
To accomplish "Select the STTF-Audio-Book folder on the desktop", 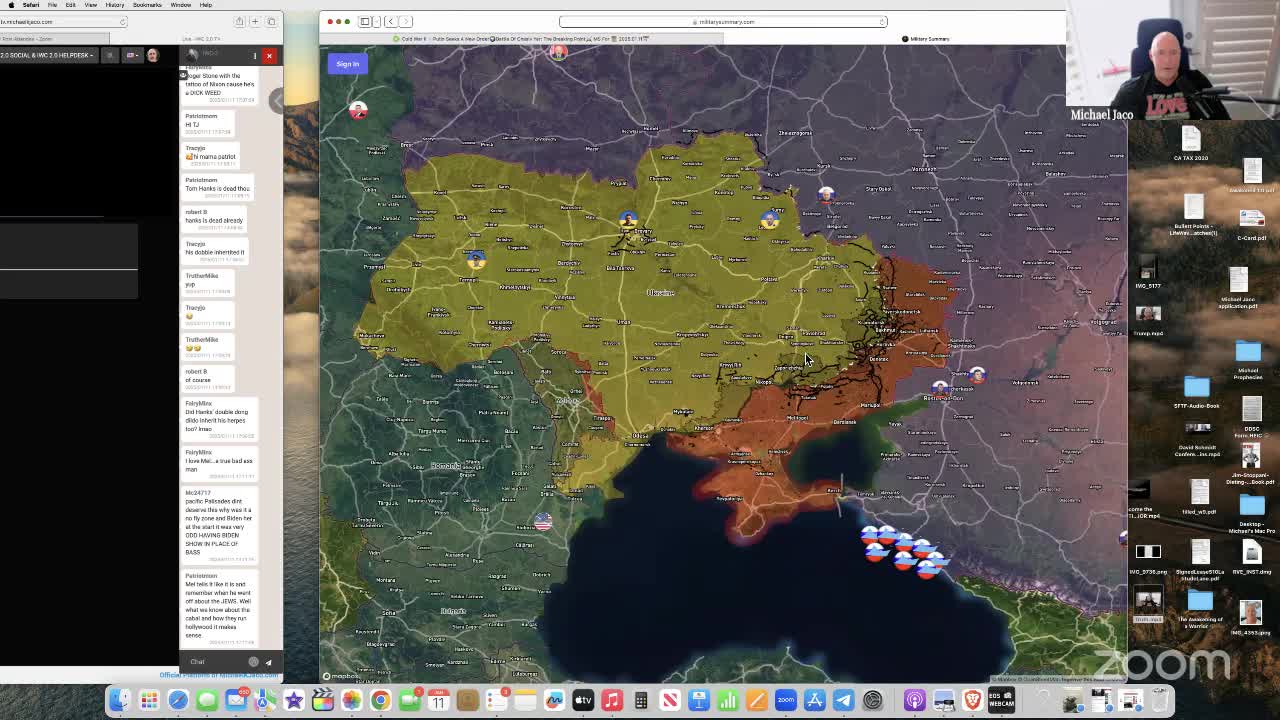I will (x=1197, y=392).
